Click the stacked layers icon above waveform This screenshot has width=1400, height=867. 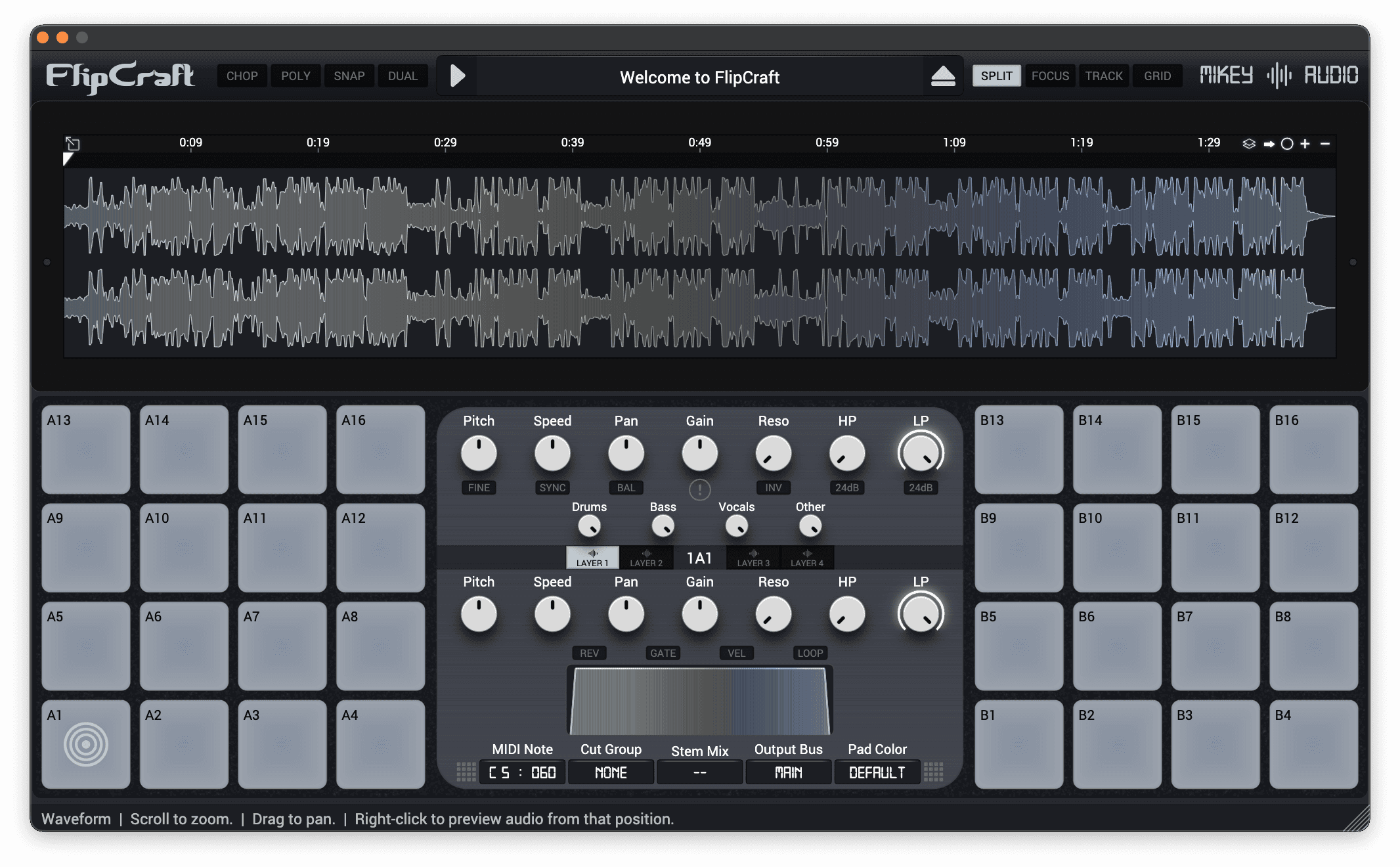tap(1249, 144)
